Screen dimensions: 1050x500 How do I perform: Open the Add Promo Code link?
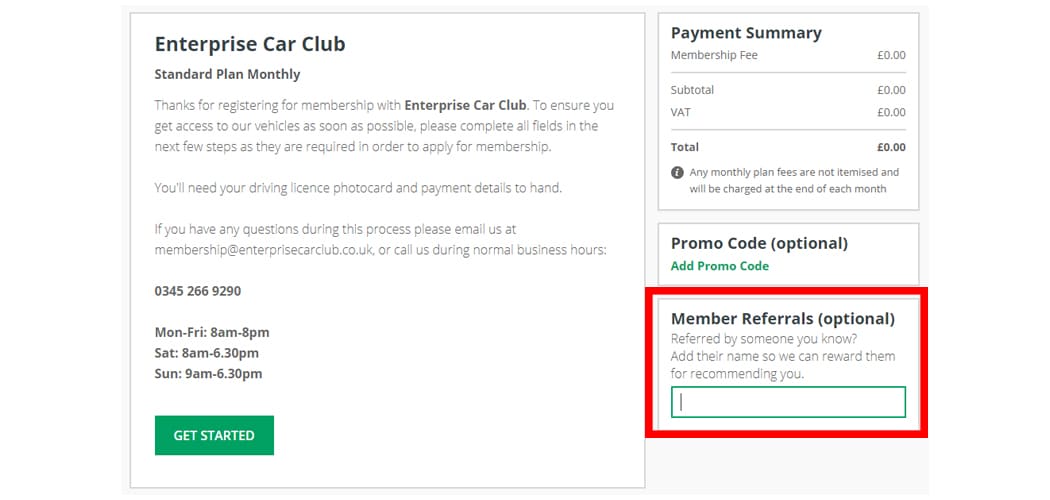720,266
